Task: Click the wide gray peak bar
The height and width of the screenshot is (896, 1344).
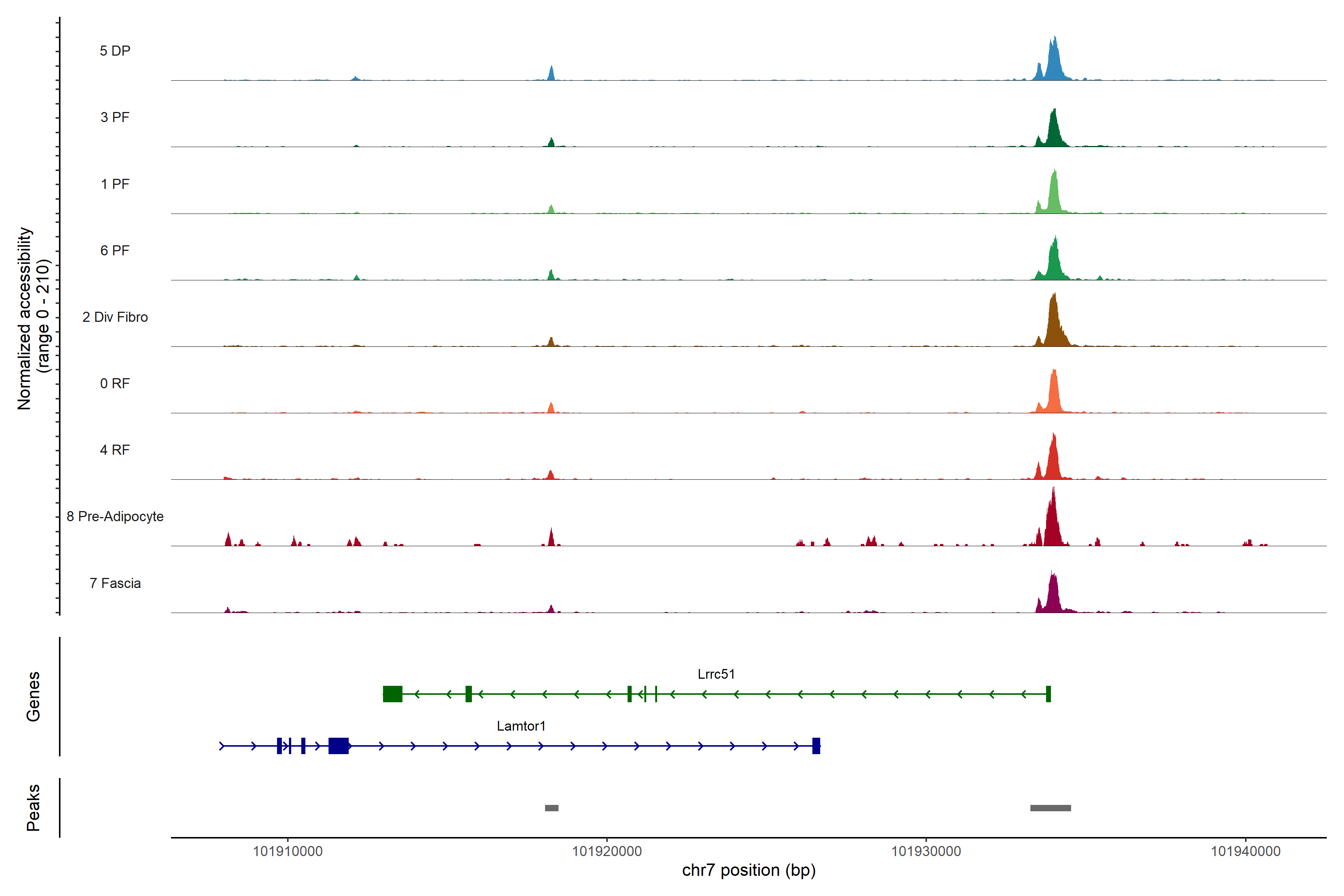Action: [1050, 808]
